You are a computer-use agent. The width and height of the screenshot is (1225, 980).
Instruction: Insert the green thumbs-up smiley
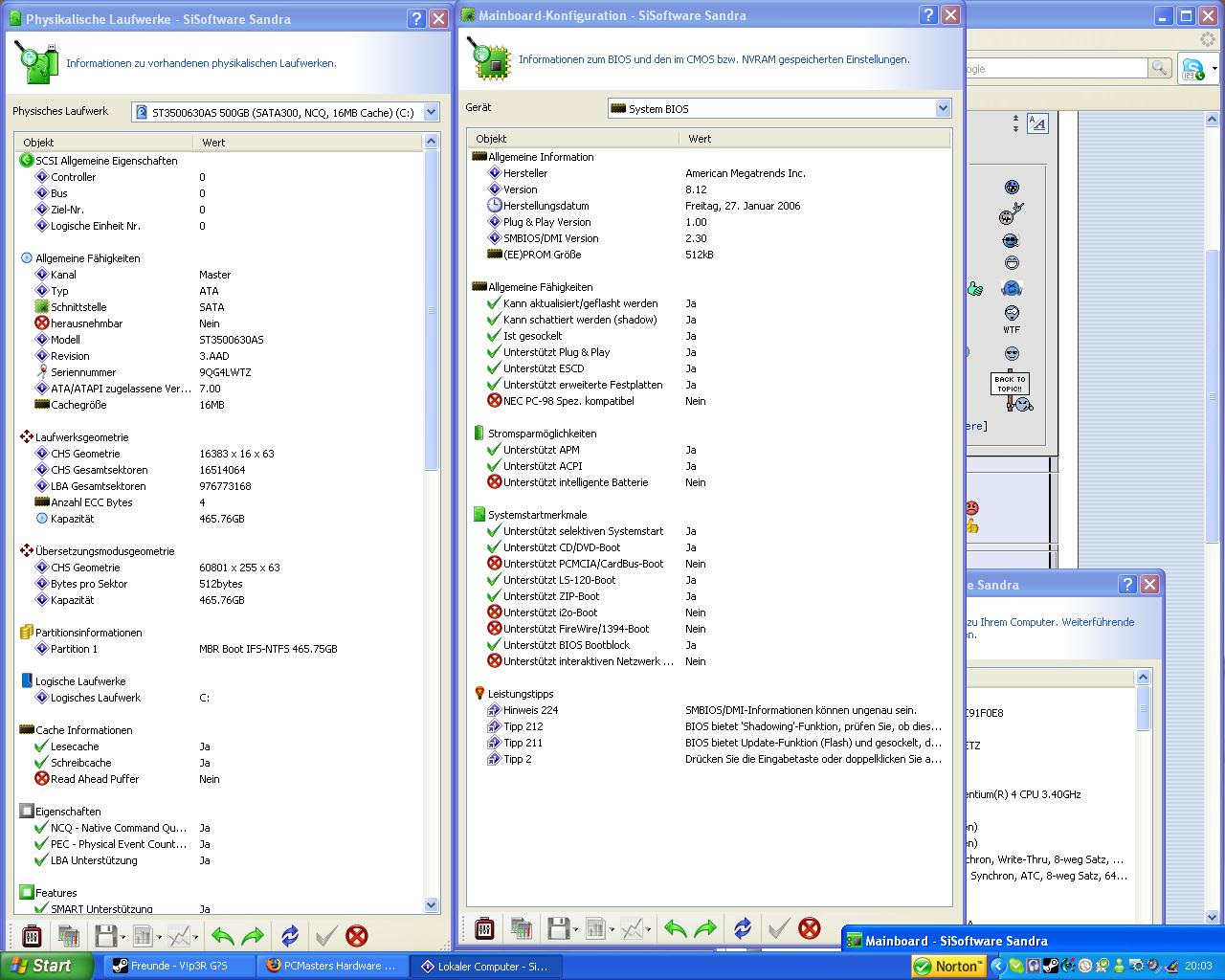(974, 288)
